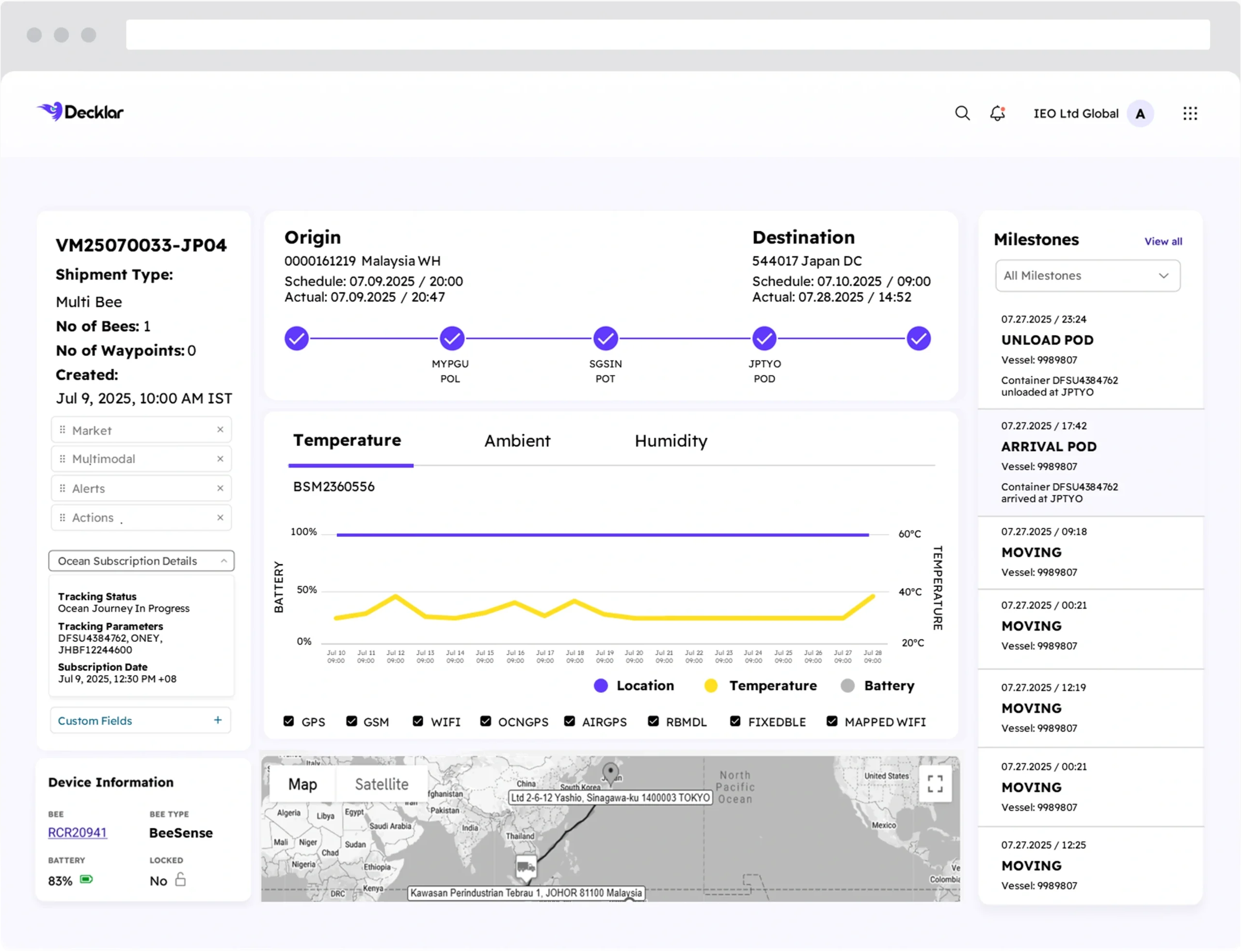Open the MOVING milestone at 09:18
This screenshot has height=952, width=1241.
[1090, 553]
